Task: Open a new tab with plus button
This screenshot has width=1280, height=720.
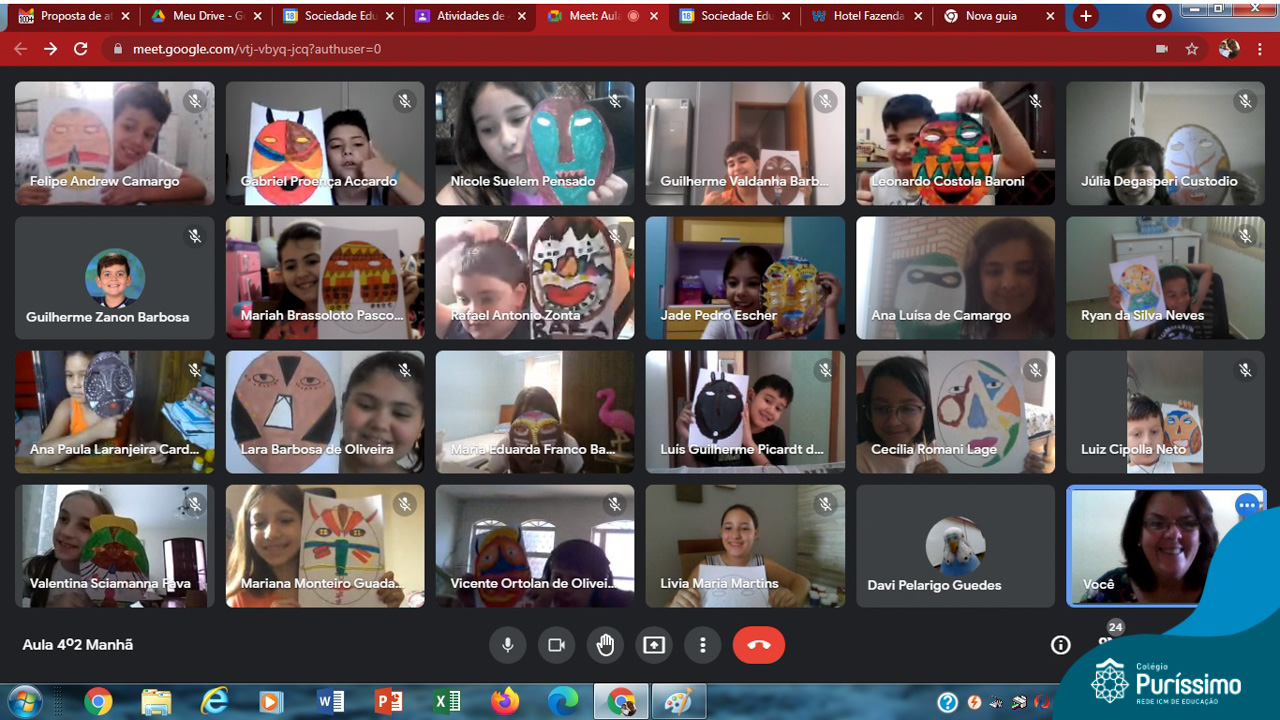Action: tap(1085, 16)
